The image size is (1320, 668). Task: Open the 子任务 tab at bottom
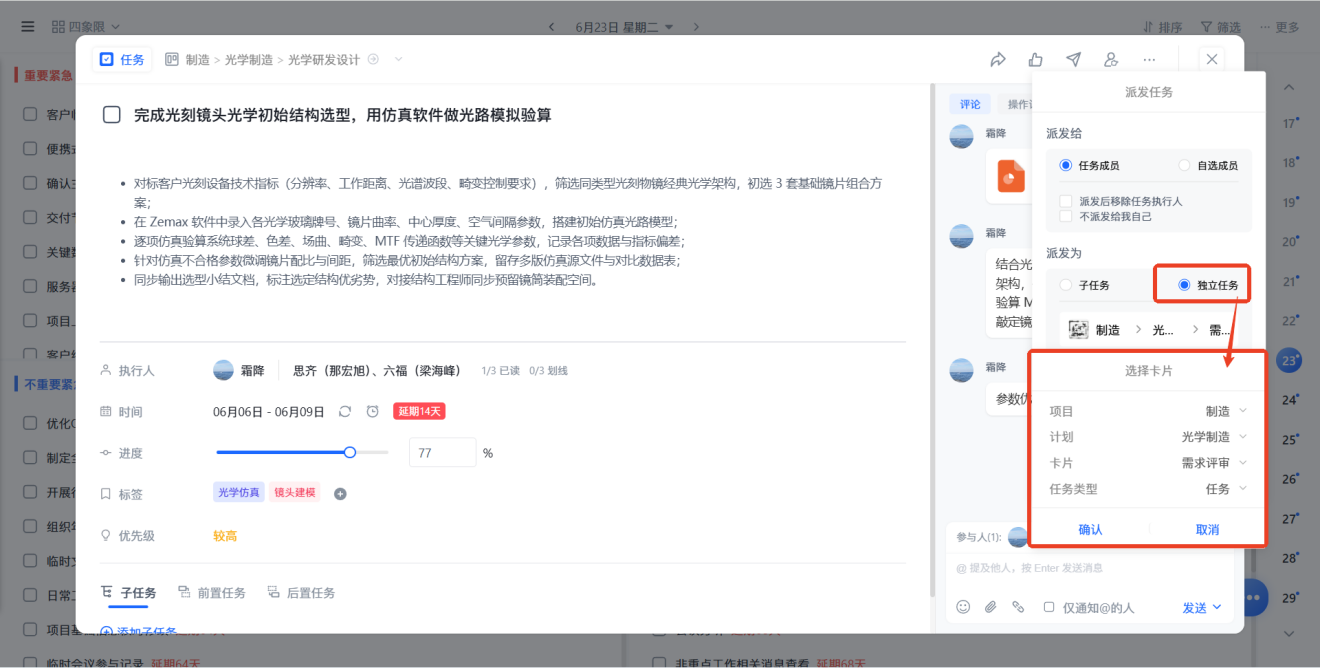tap(129, 593)
